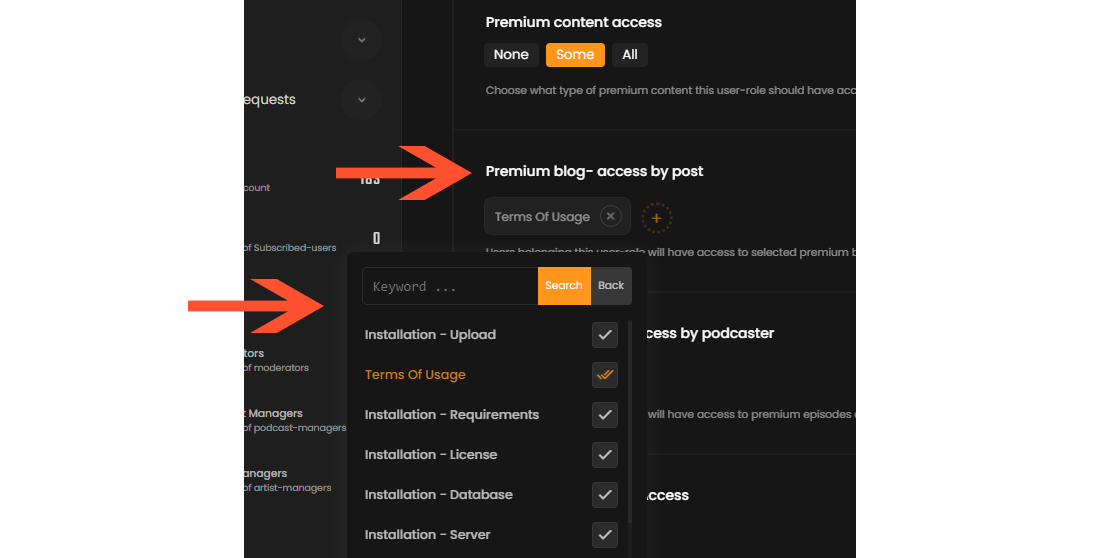The height and width of the screenshot is (558, 1100).
Task: Remove the Terms Of Usage tag
Action: coord(610,216)
